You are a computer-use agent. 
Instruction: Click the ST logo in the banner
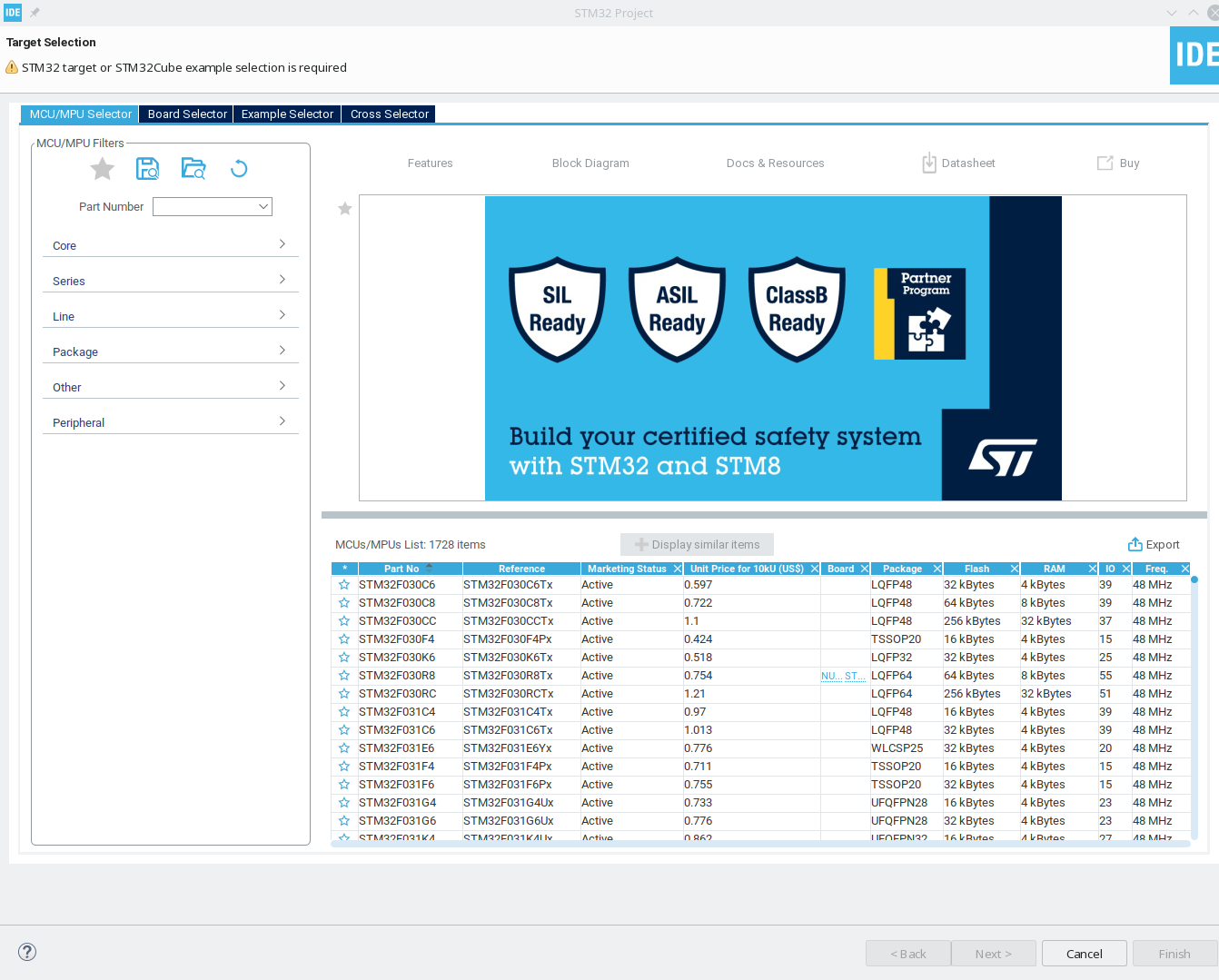pos(1002,458)
